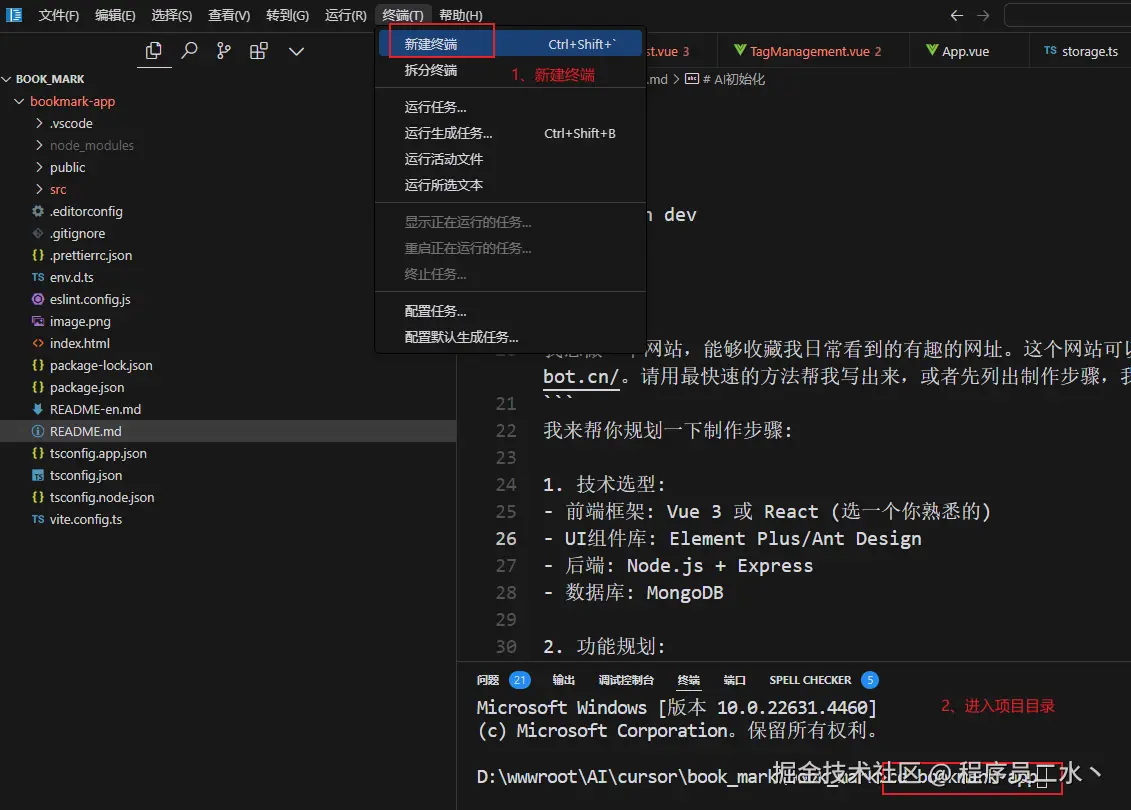Open the Explorer files icon
The image size is (1131, 810).
click(154, 51)
